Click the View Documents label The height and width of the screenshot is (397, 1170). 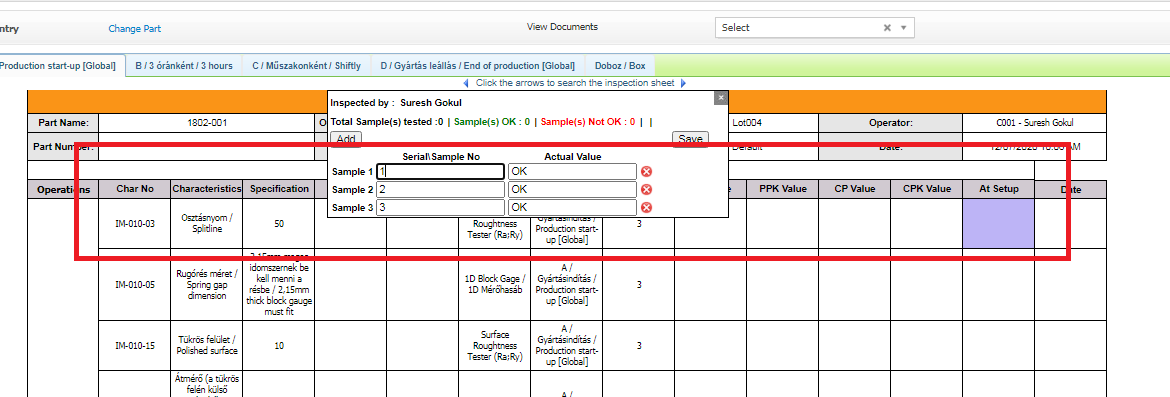click(x=562, y=27)
